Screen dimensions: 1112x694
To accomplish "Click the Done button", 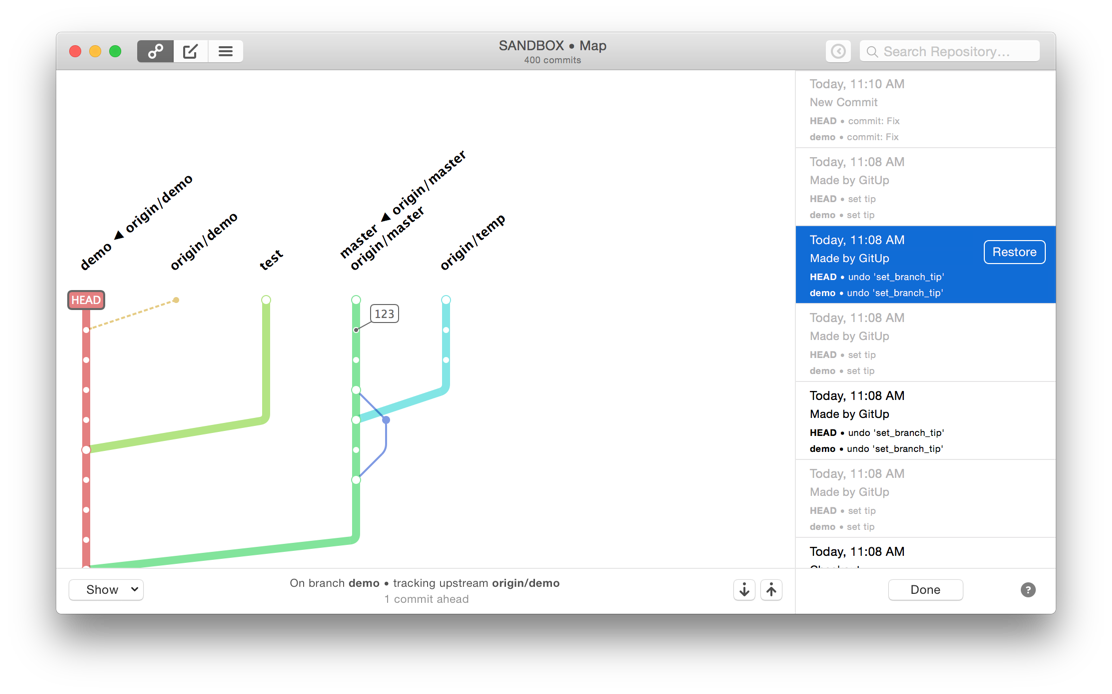I will tap(925, 590).
